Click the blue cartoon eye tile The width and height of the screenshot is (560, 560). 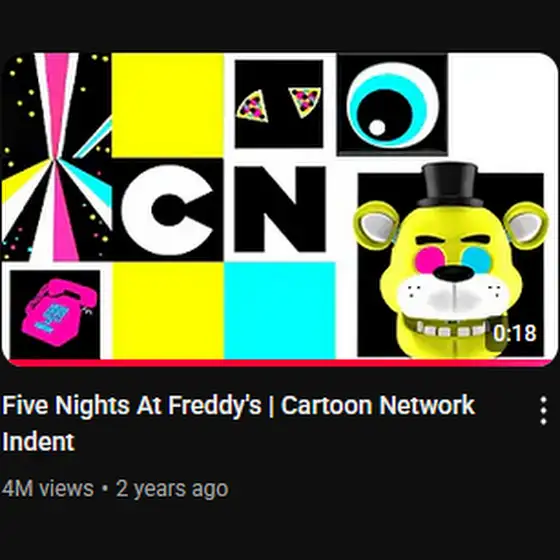[392, 105]
